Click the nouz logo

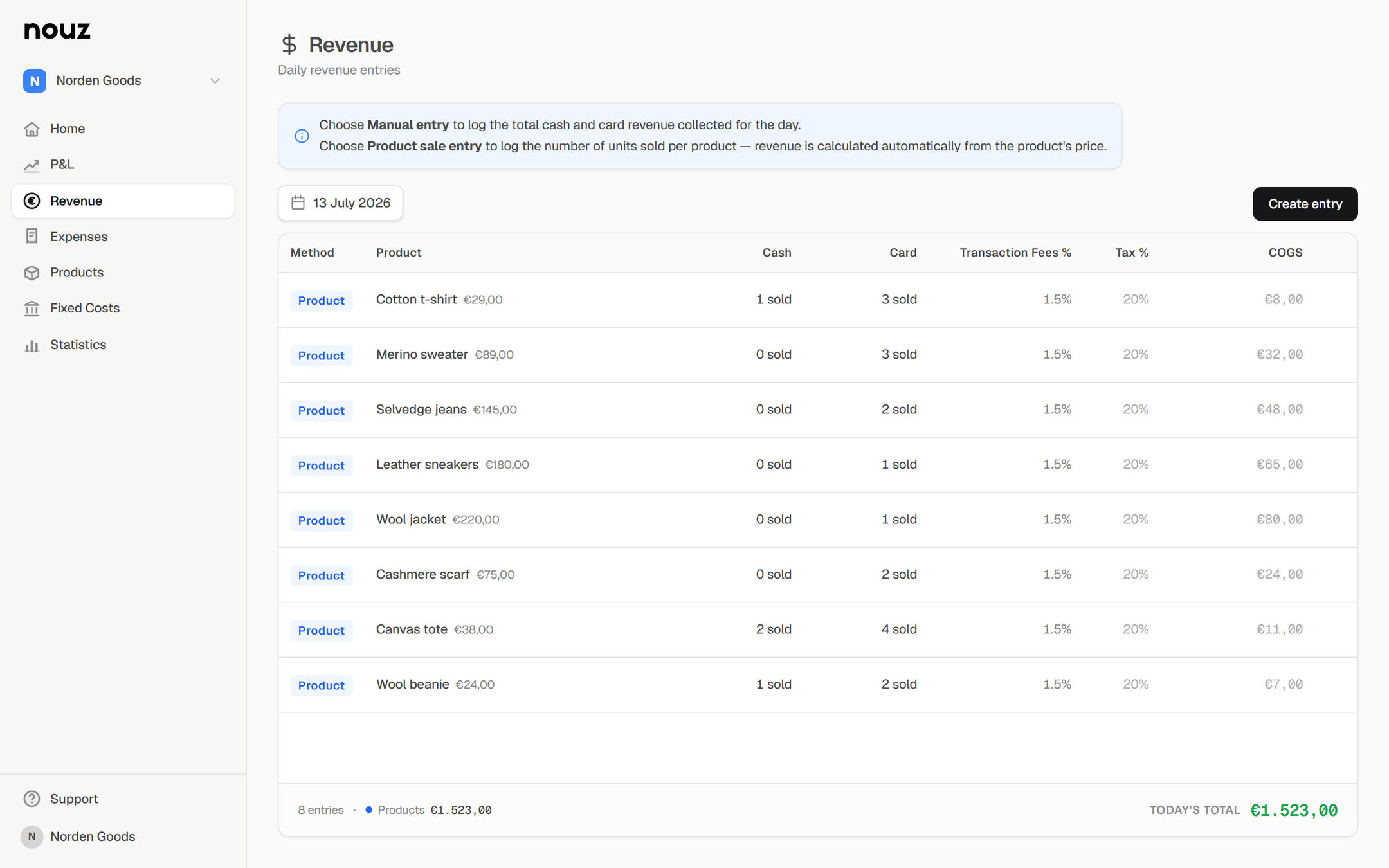click(x=57, y=30)
